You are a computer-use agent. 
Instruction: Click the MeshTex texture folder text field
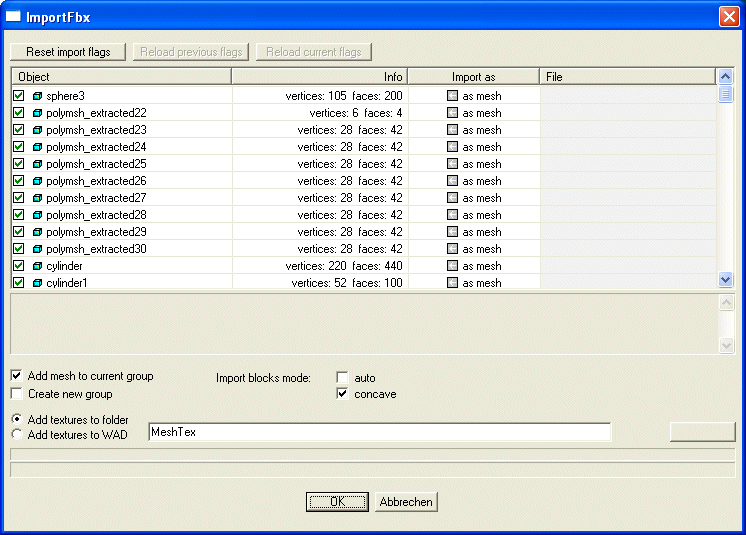coord(379,432)
